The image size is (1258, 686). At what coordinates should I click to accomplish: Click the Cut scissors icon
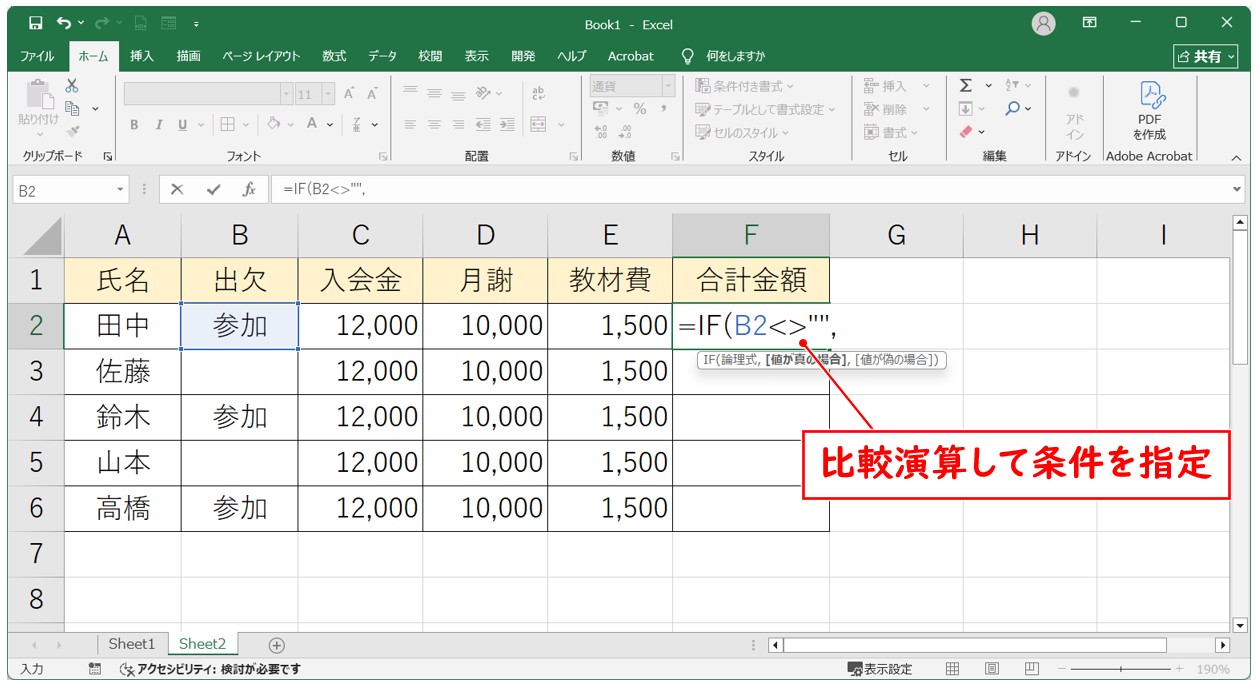(72, 86)
